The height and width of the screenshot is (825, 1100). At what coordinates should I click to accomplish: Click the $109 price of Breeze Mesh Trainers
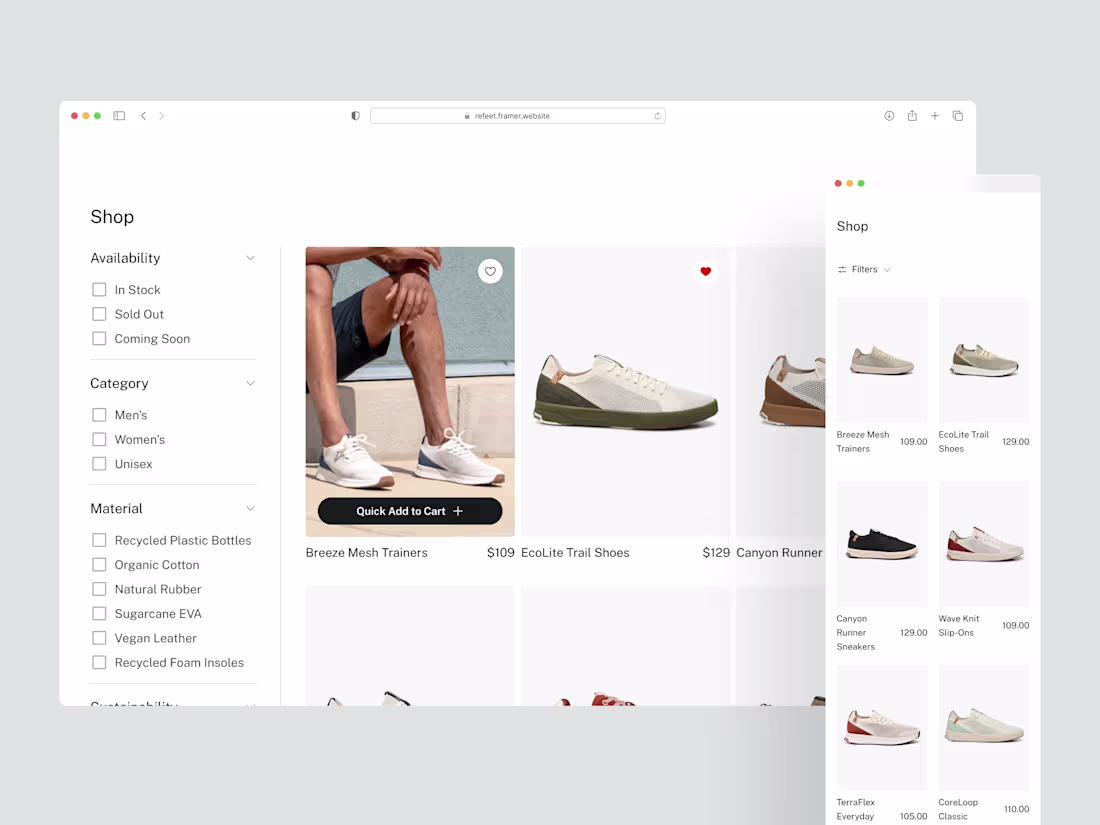click(x=501, y=553)
